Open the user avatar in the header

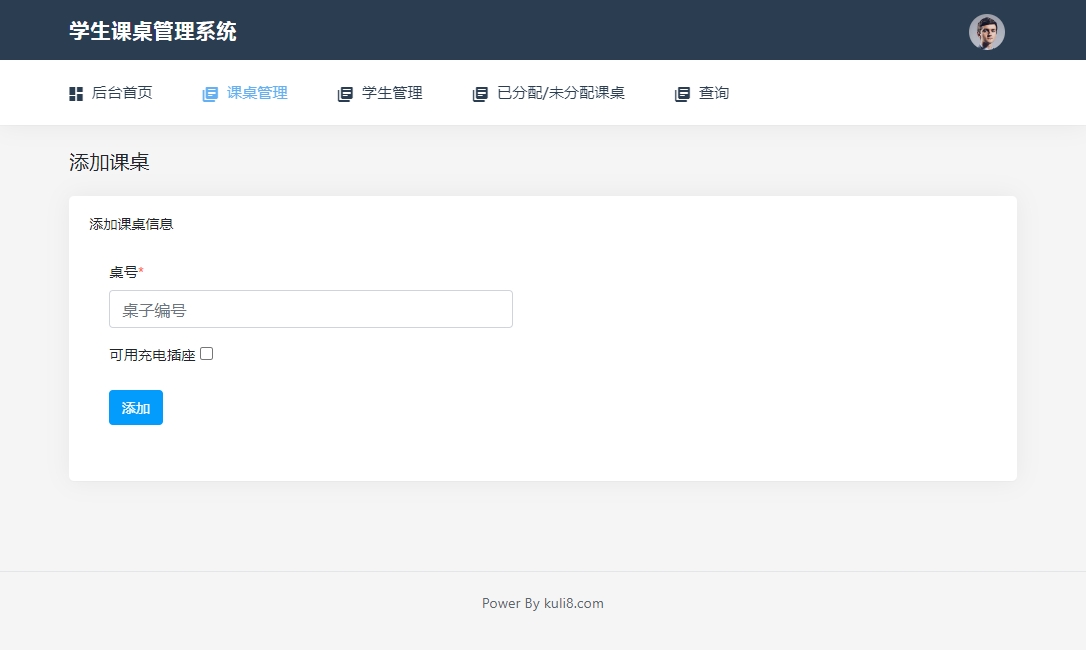pos(986,32)
